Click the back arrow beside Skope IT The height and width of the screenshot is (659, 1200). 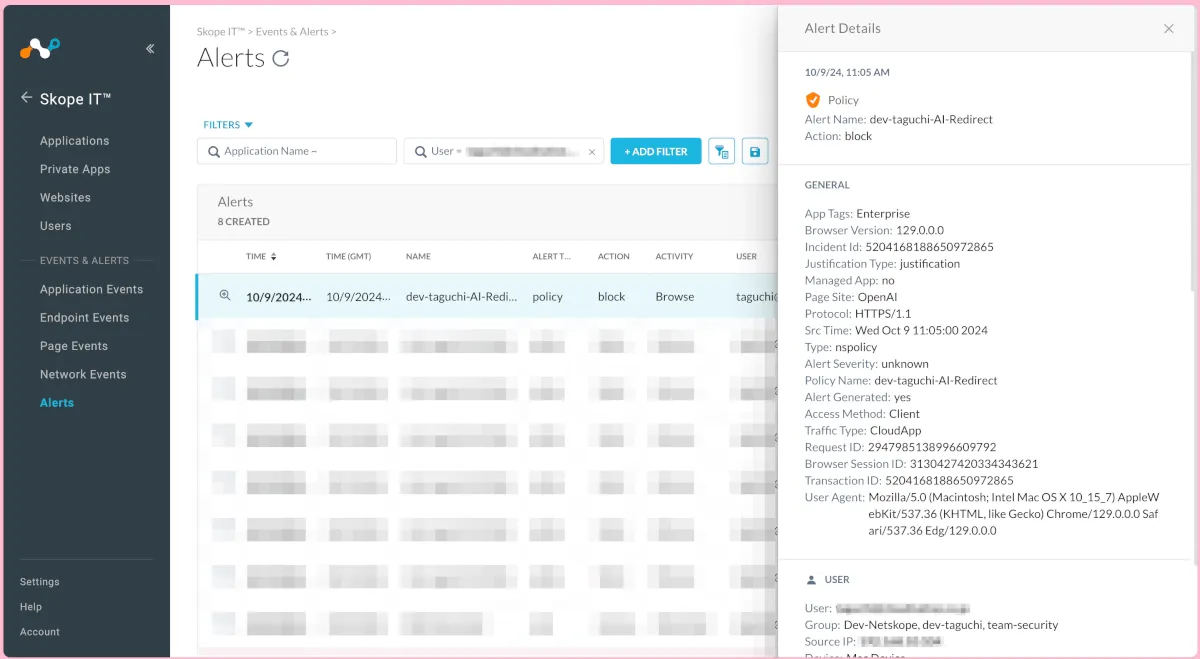point(27,98)
